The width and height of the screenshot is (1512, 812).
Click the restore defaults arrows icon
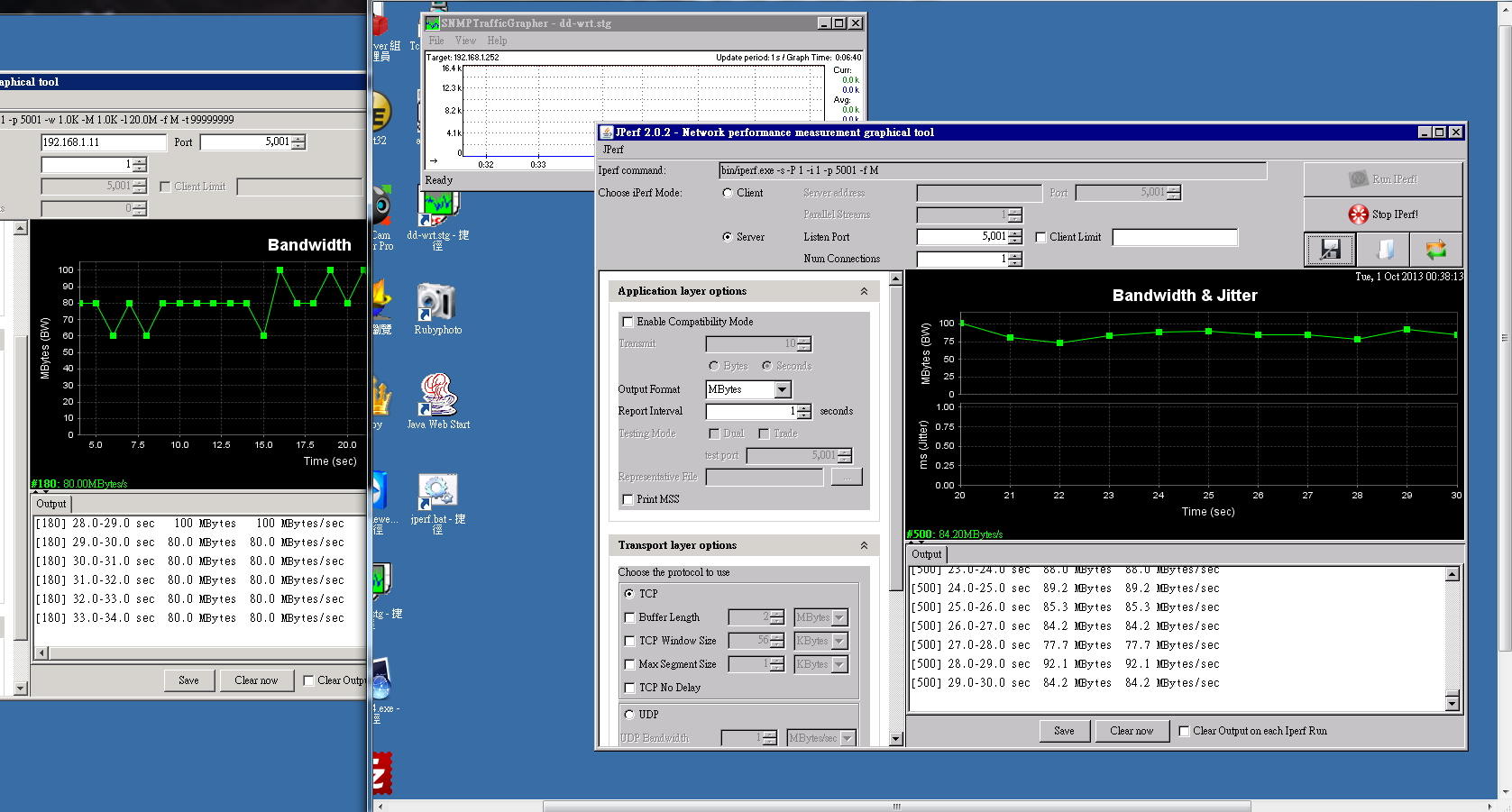coord(1436,250)
